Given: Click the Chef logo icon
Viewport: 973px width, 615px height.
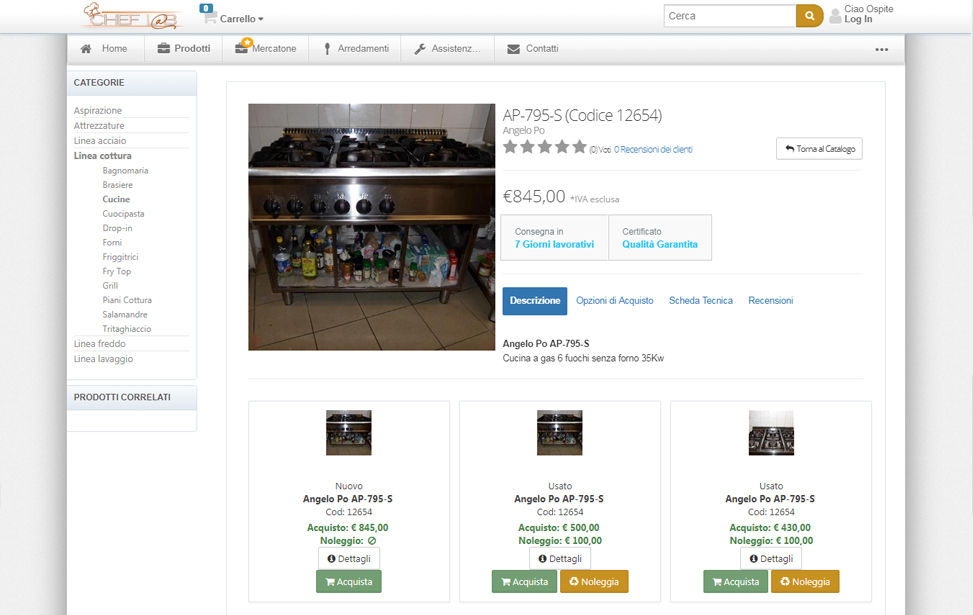Looking at the screenshot, I should pyautogui.click(x=132, y=16).
